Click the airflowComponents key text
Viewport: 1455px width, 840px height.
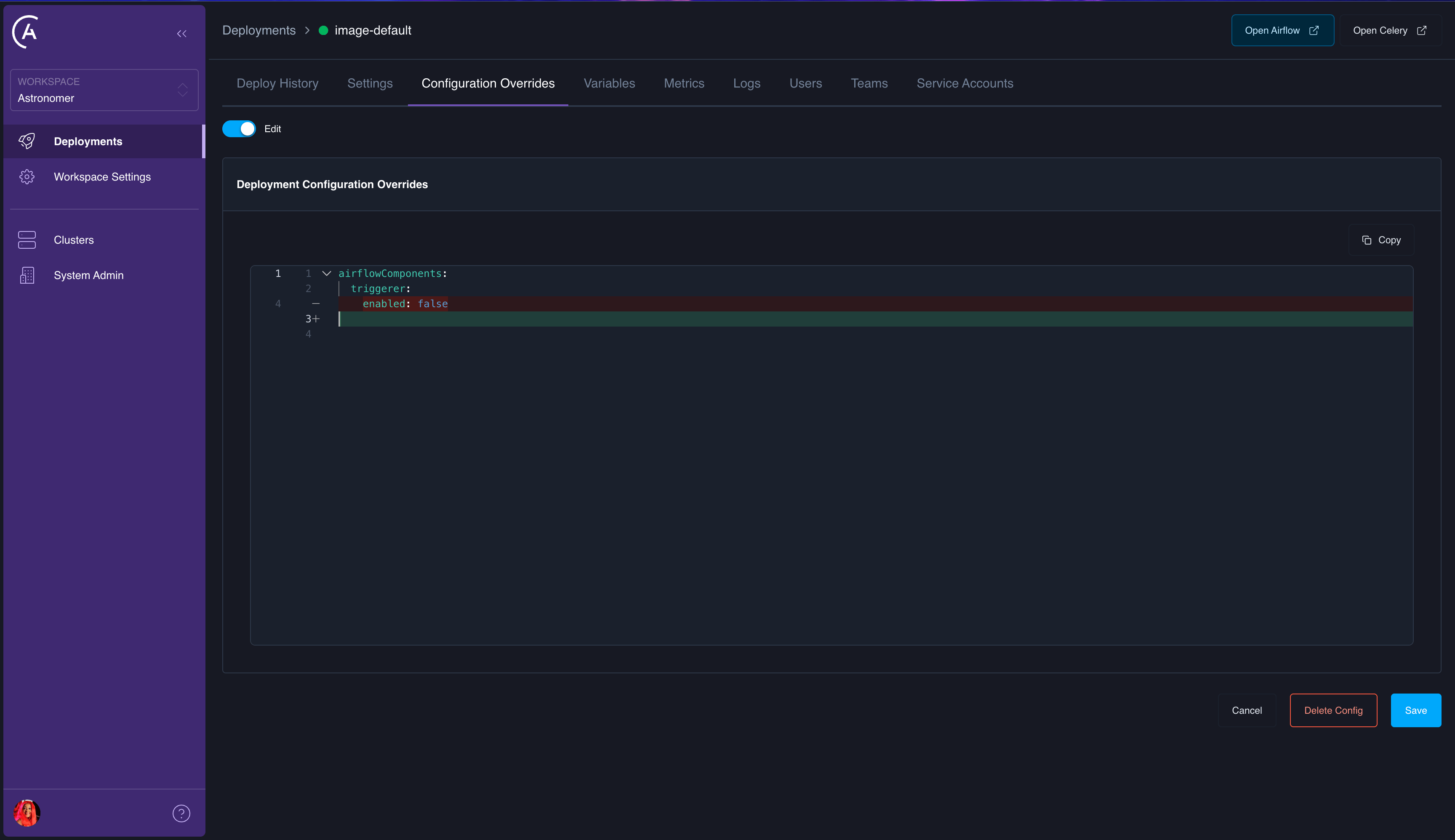click(x=389, y=274)
